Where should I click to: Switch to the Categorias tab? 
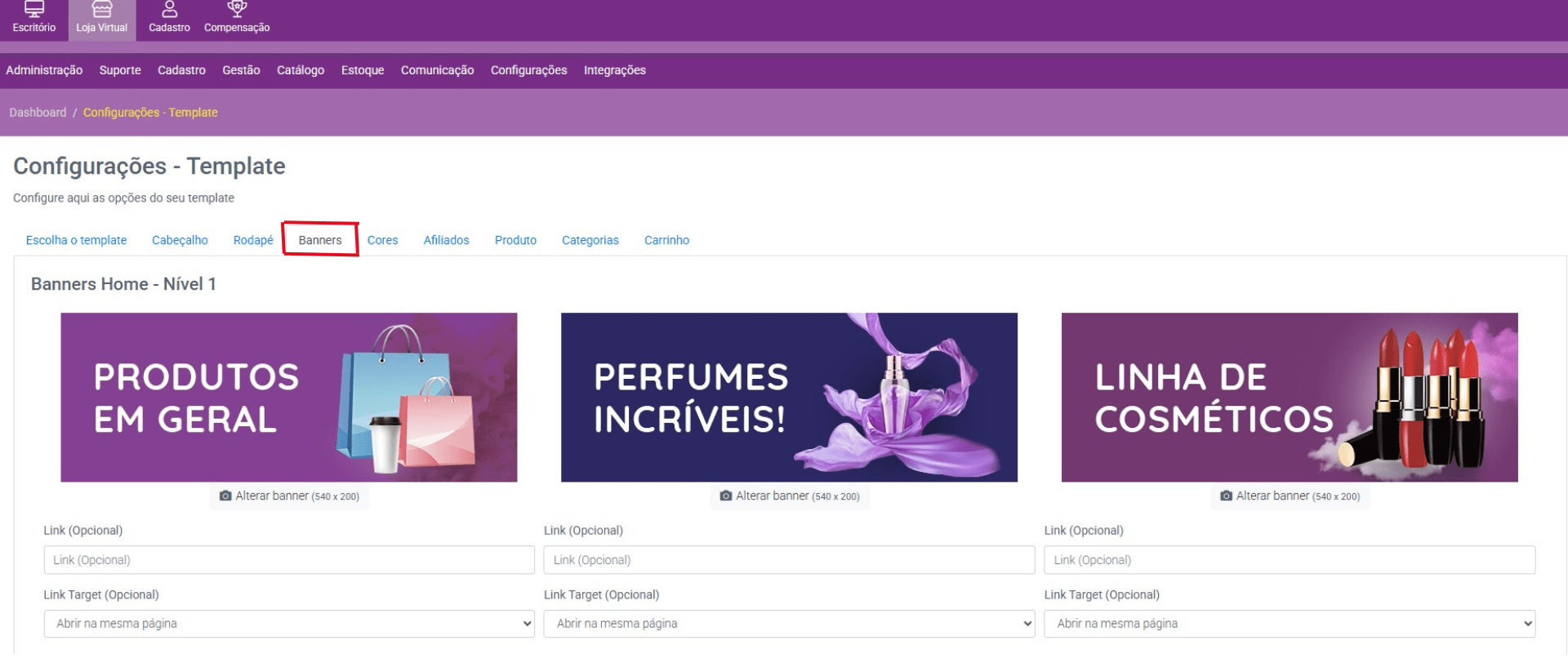point(590,240)
